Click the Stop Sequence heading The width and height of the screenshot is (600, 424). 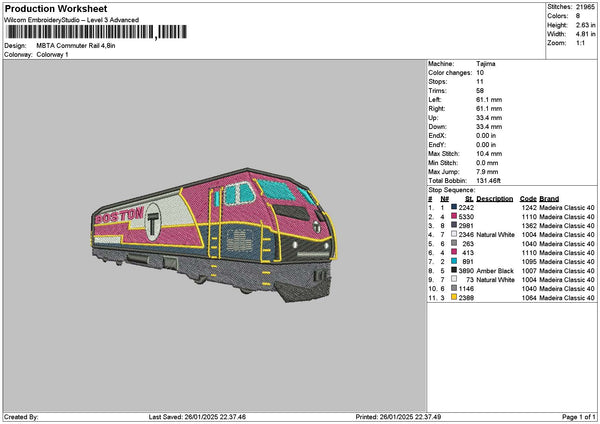451,189
